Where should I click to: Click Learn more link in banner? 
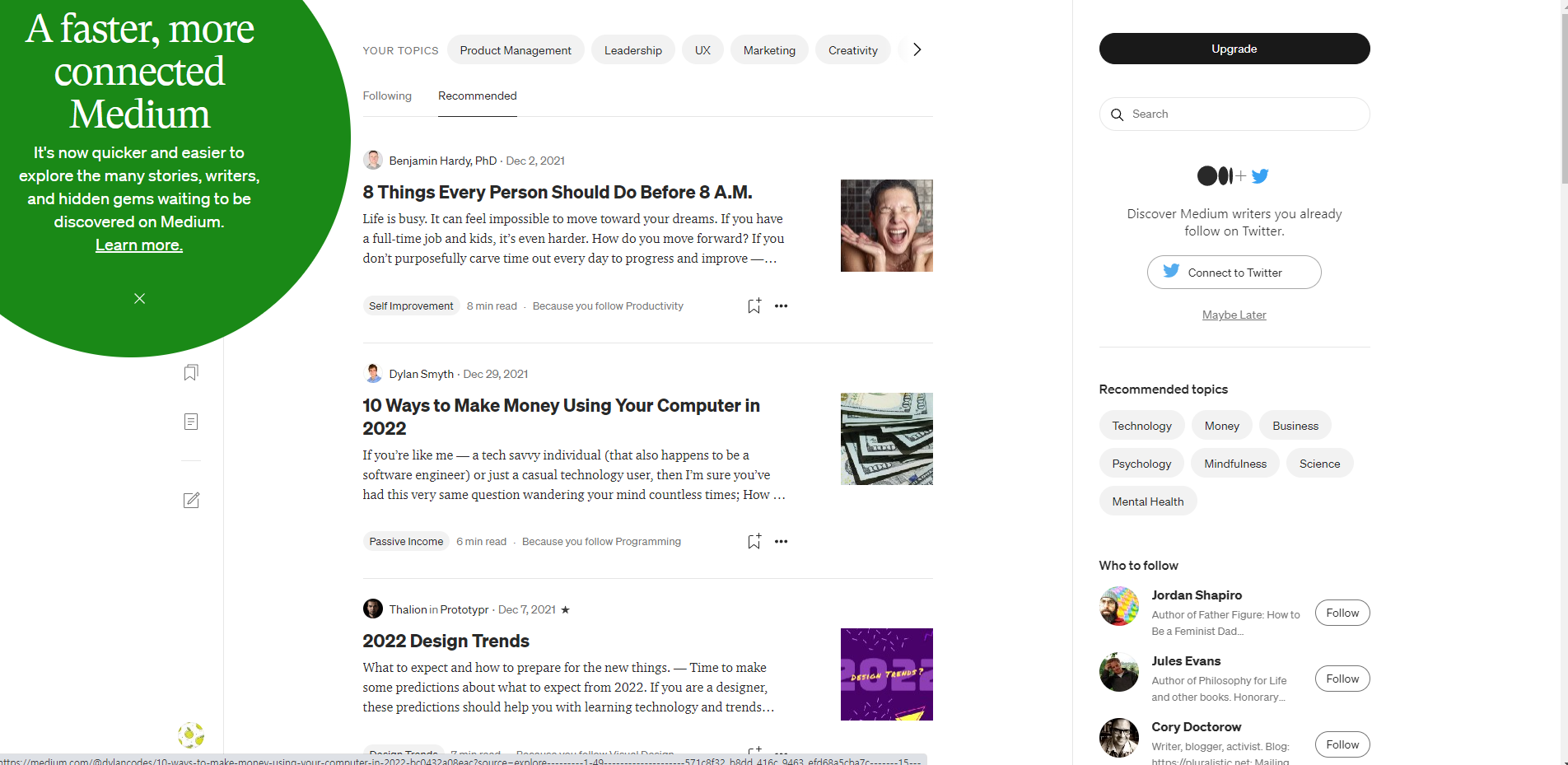pos(139,245)
